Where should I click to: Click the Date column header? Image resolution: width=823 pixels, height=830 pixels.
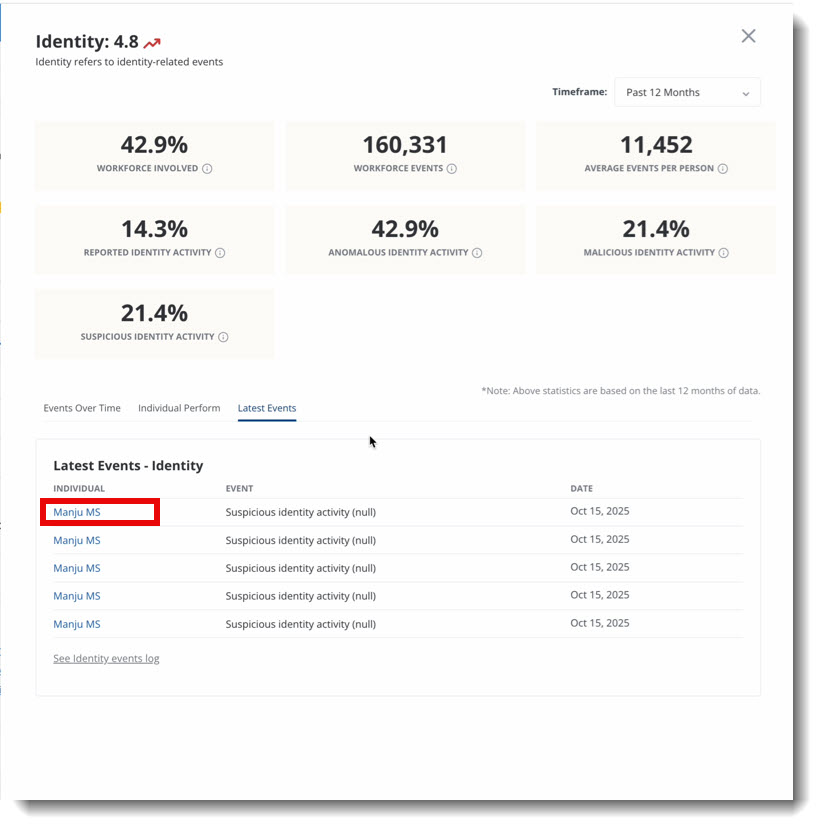[581, 489]
